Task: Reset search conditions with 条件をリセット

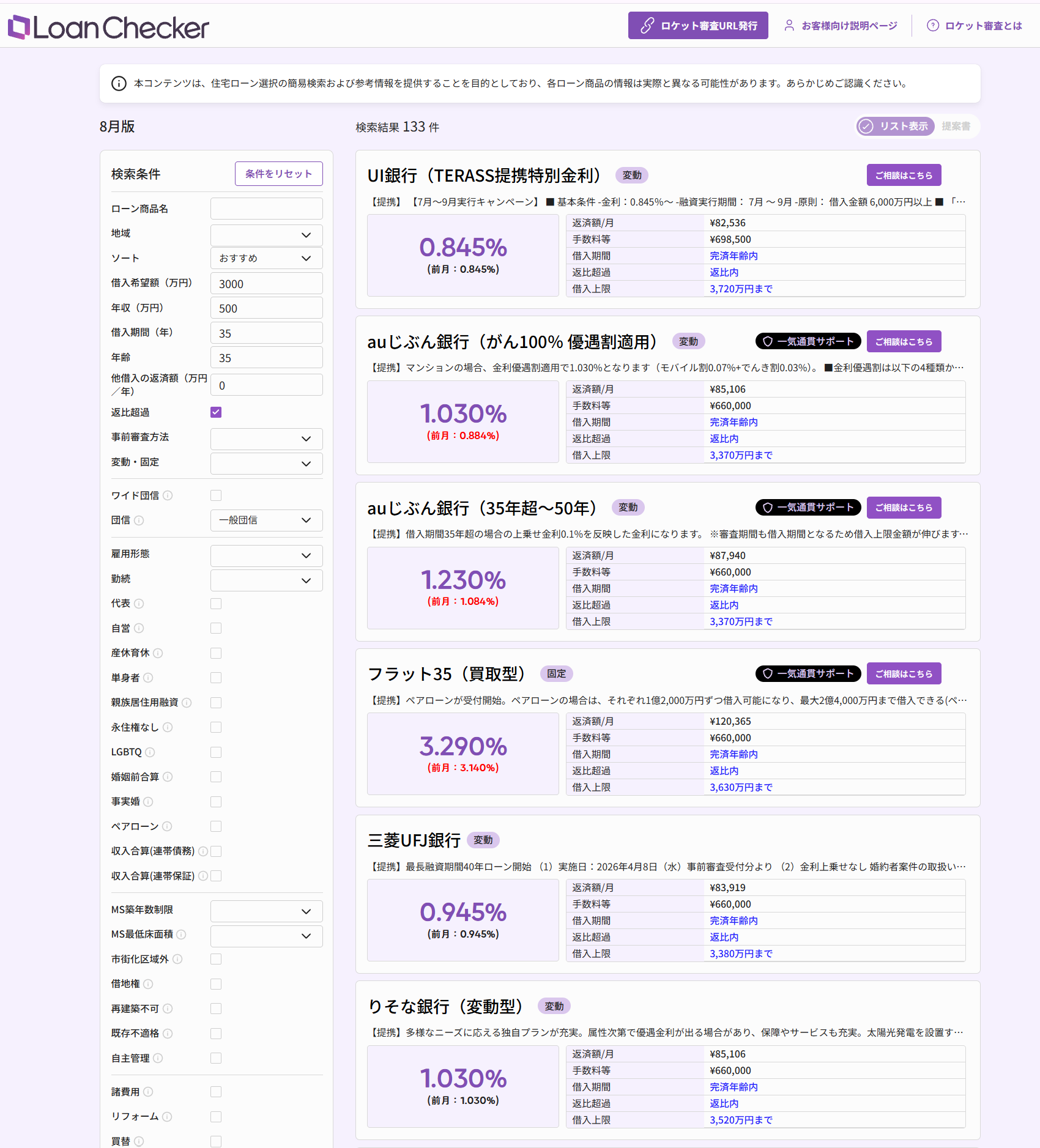Action: (x=279, y=174)
